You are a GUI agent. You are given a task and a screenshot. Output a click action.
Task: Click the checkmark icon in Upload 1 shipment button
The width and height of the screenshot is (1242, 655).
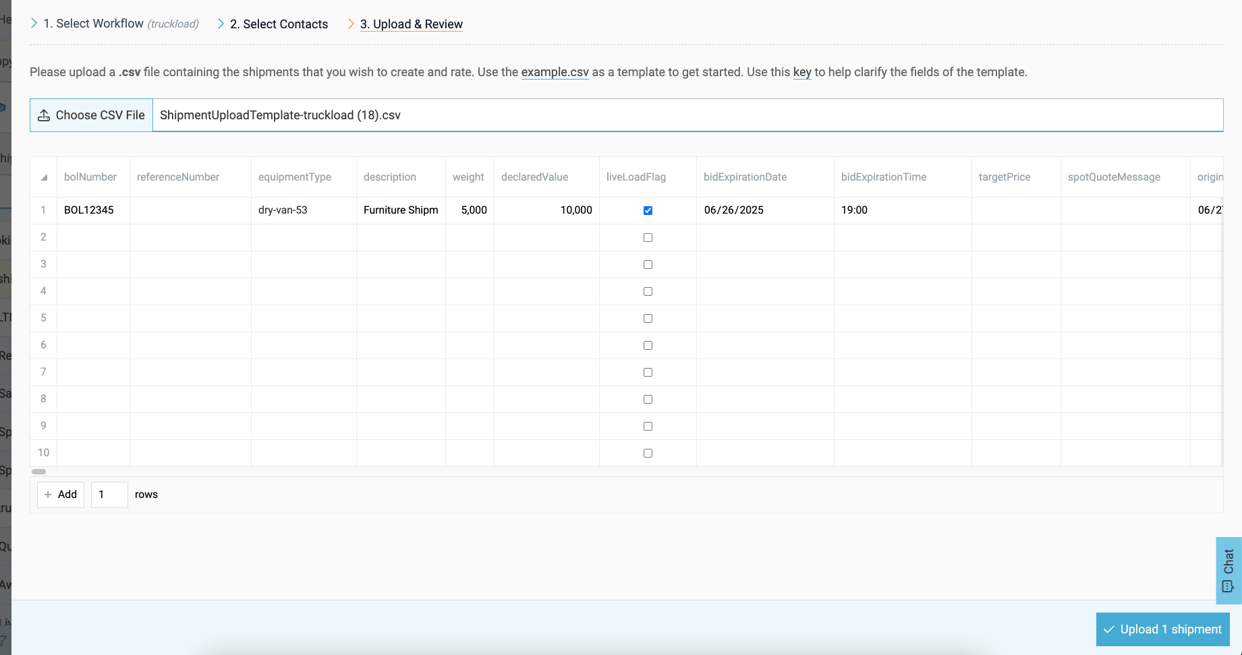(x=1110, y=629)
